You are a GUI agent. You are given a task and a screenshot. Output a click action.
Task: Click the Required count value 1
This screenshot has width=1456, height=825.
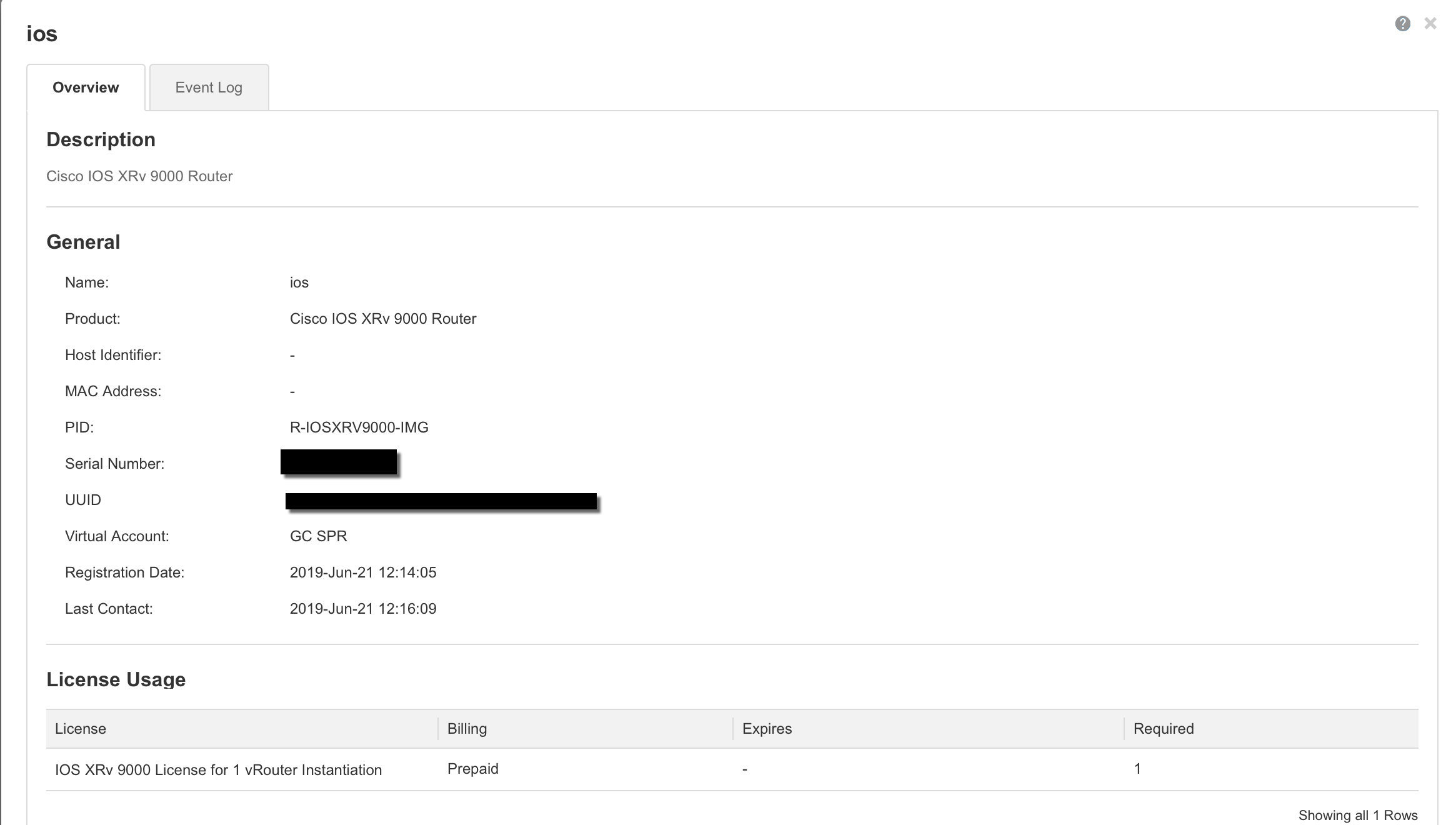[1137, 769]
